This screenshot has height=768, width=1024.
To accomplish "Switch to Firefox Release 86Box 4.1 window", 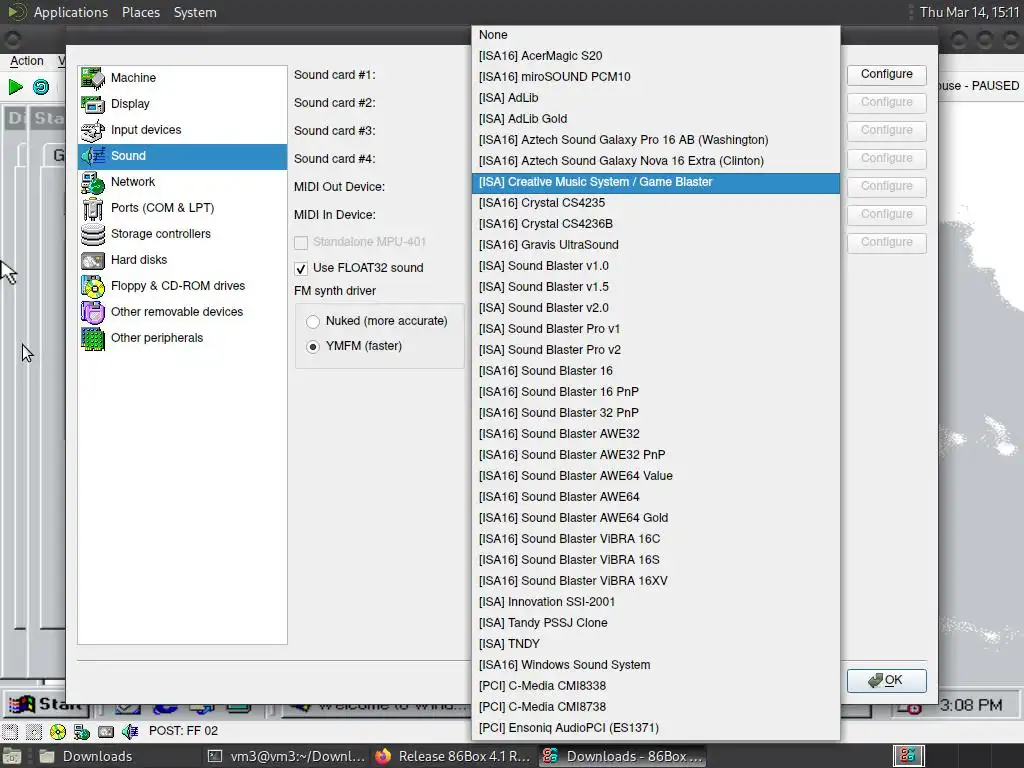I will point(454,756).
